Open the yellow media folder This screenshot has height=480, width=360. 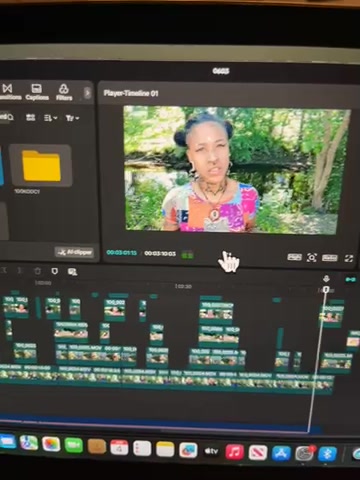coord(41,166)
